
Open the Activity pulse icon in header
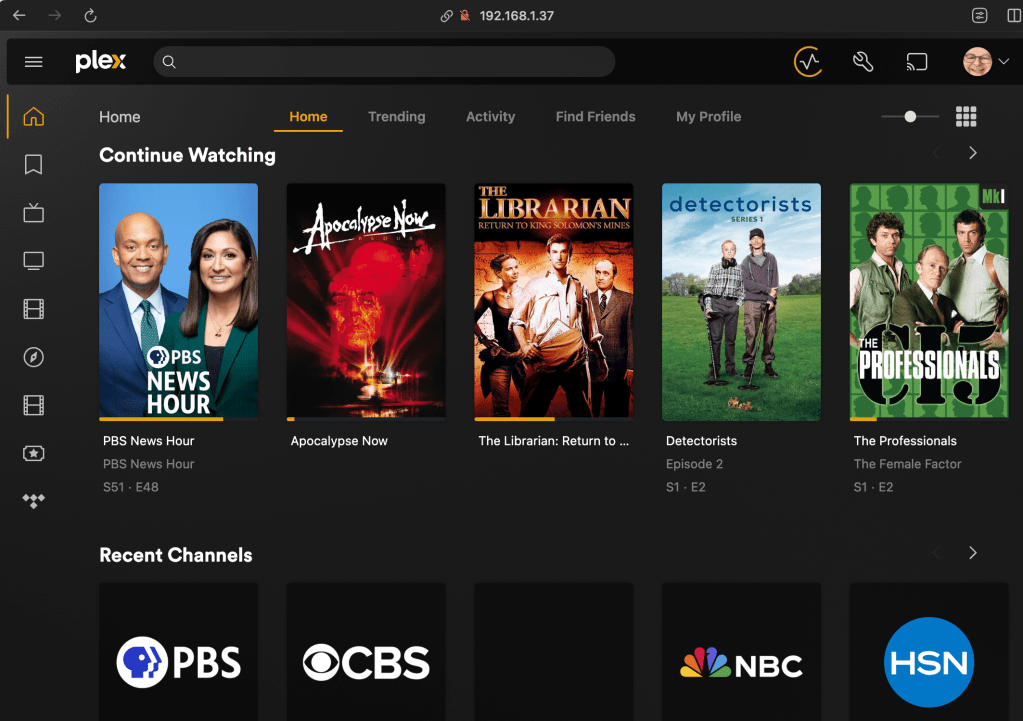(x=808, y=62)
